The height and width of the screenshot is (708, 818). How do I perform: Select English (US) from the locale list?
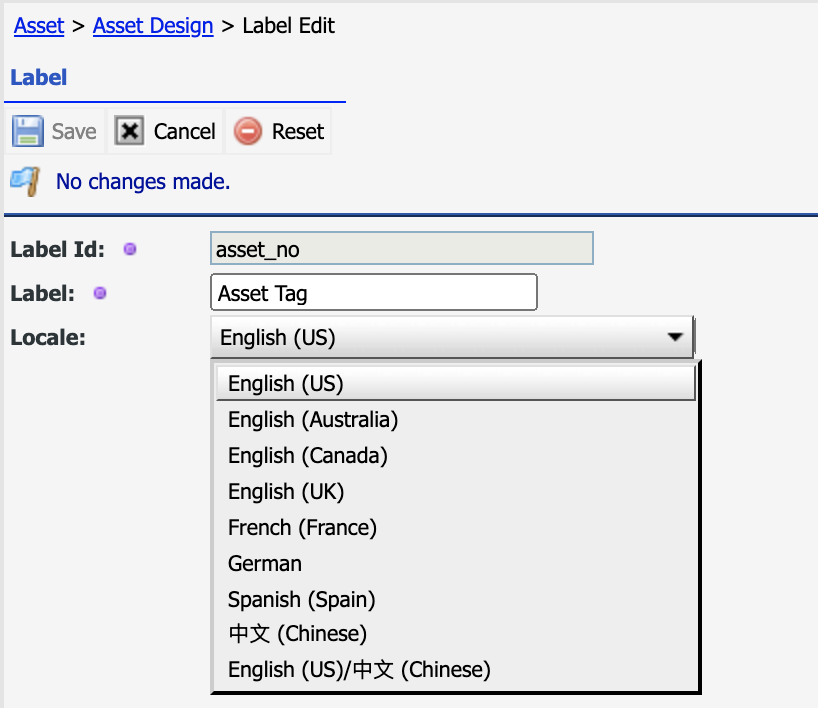point(455,383)
